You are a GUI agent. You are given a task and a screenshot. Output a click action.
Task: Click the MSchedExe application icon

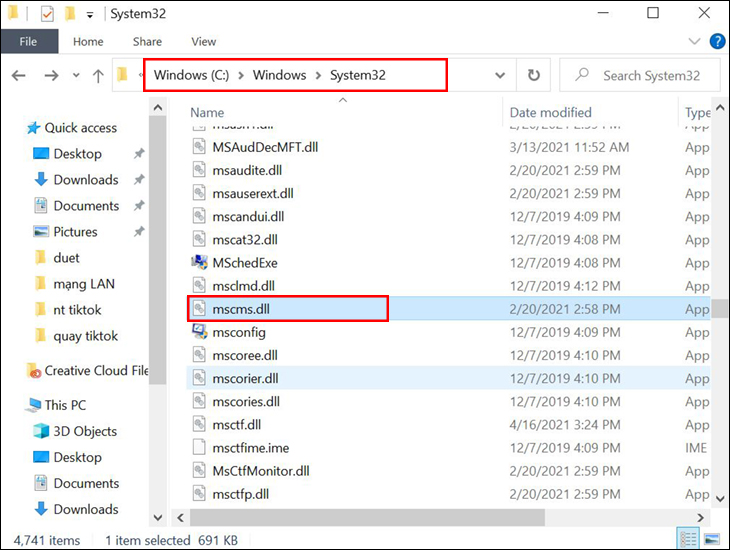199,263
